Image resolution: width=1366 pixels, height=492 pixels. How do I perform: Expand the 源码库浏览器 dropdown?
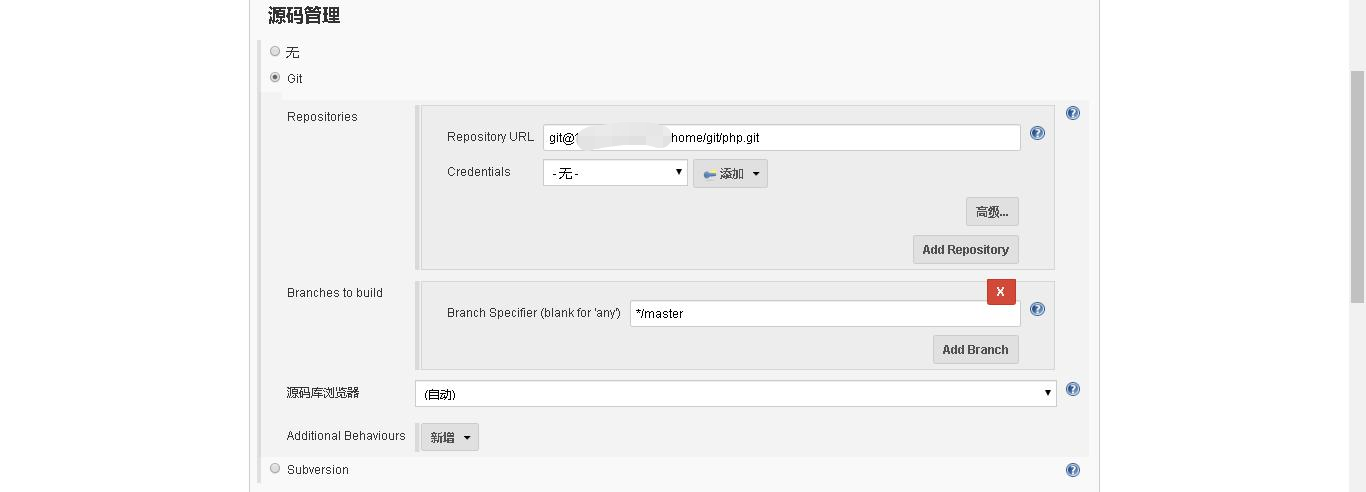[735, 393]
